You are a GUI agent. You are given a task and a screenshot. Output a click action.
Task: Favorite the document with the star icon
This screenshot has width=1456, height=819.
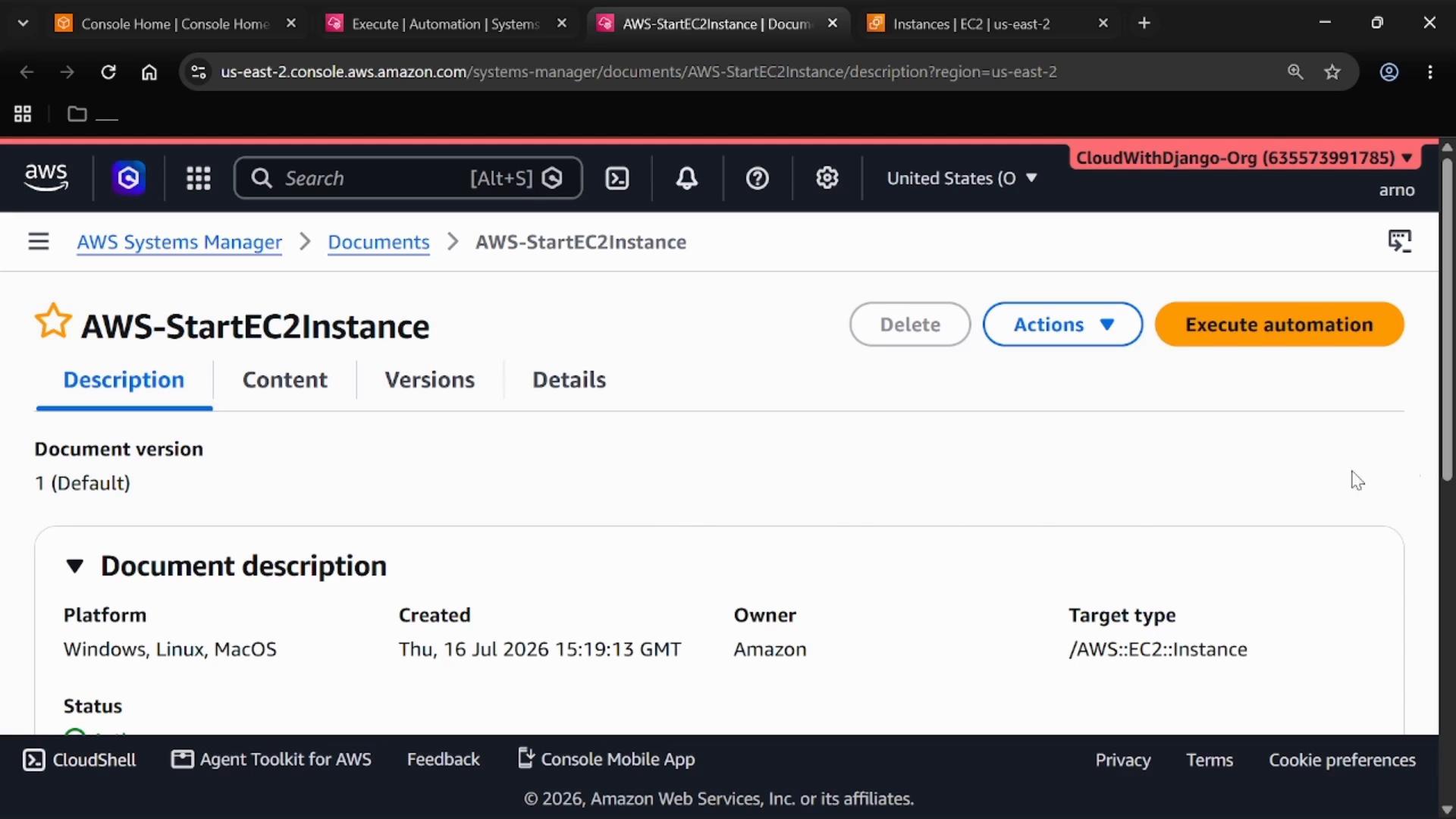point(53,322)
